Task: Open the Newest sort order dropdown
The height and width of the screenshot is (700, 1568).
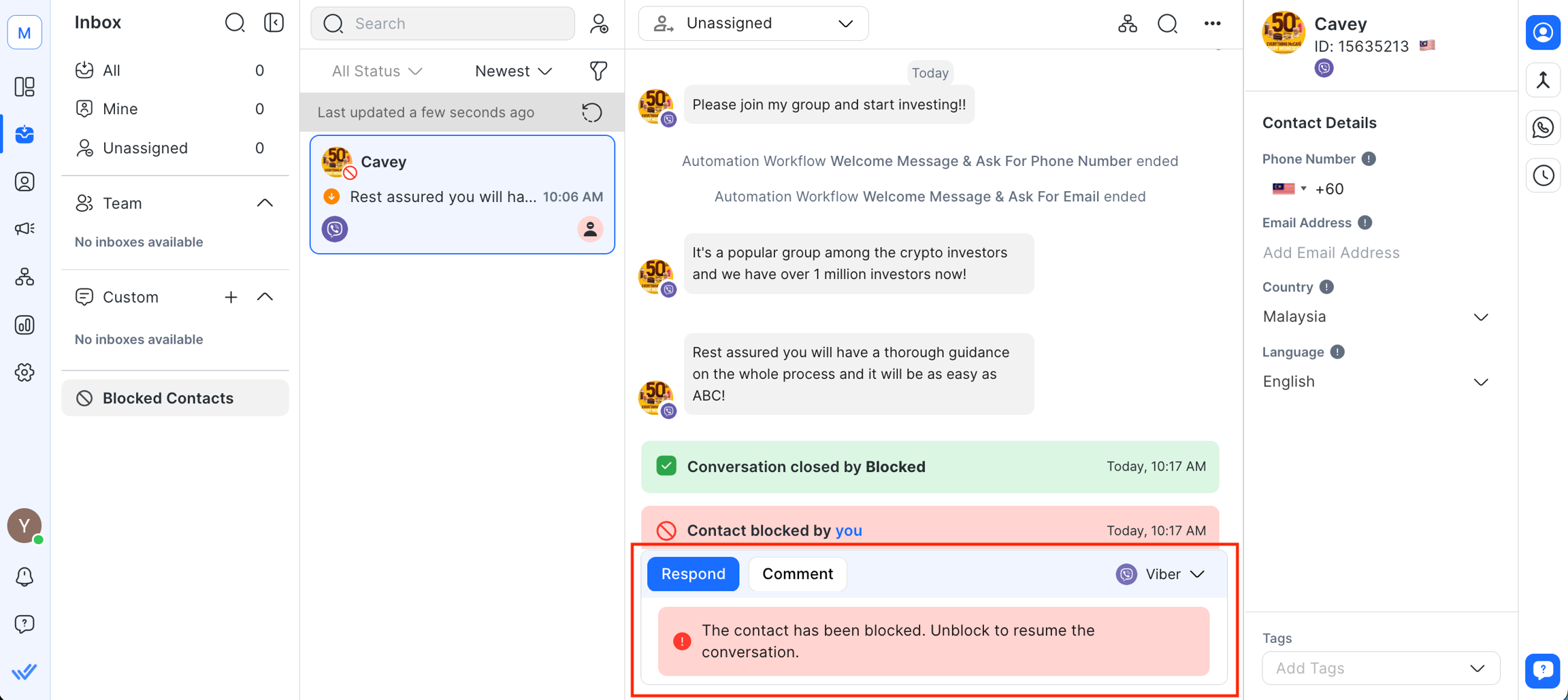Action: (513, 71)
